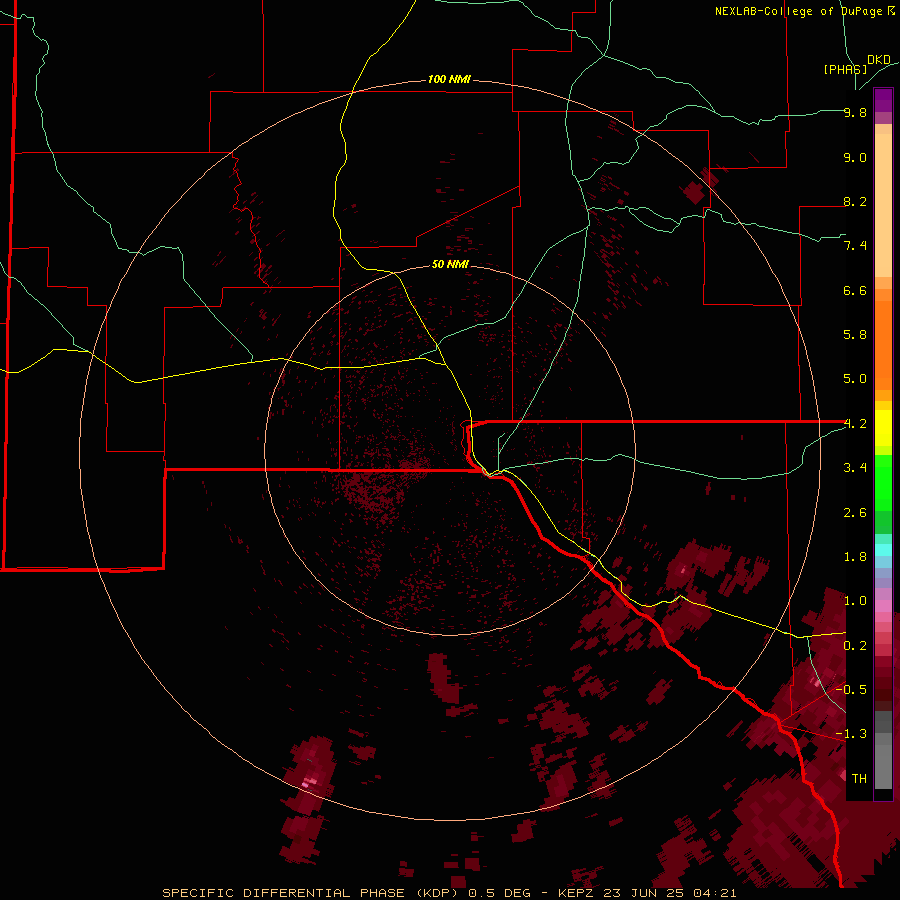Click the 9.8 legend value

pos(855,112)
